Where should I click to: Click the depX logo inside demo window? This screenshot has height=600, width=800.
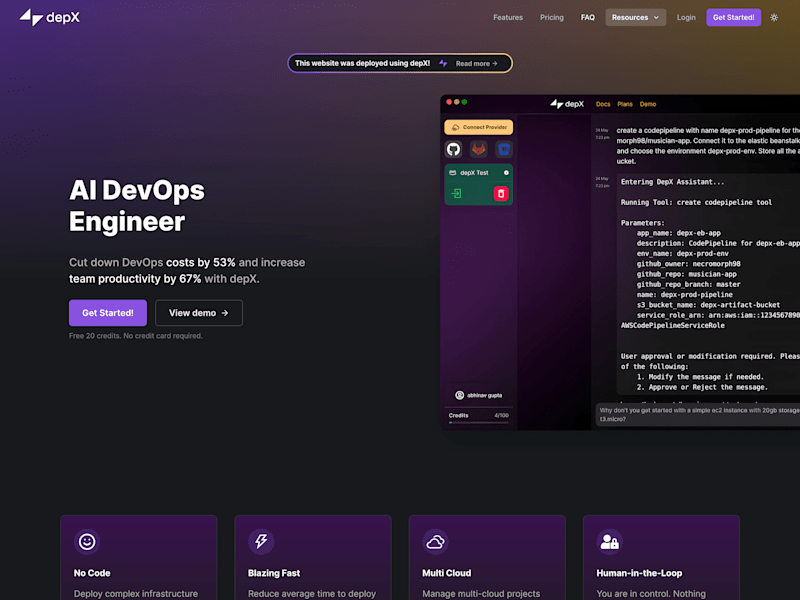coord(567,104)
